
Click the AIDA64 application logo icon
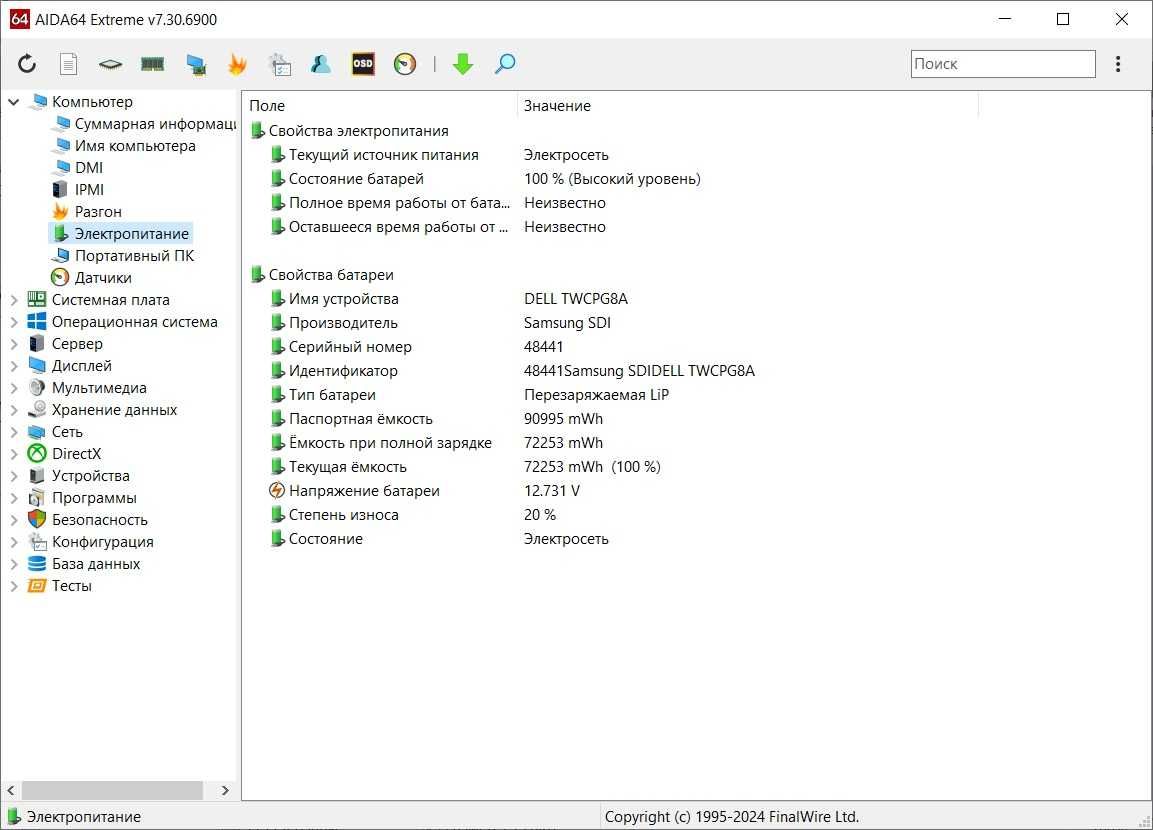click(20, 19)
